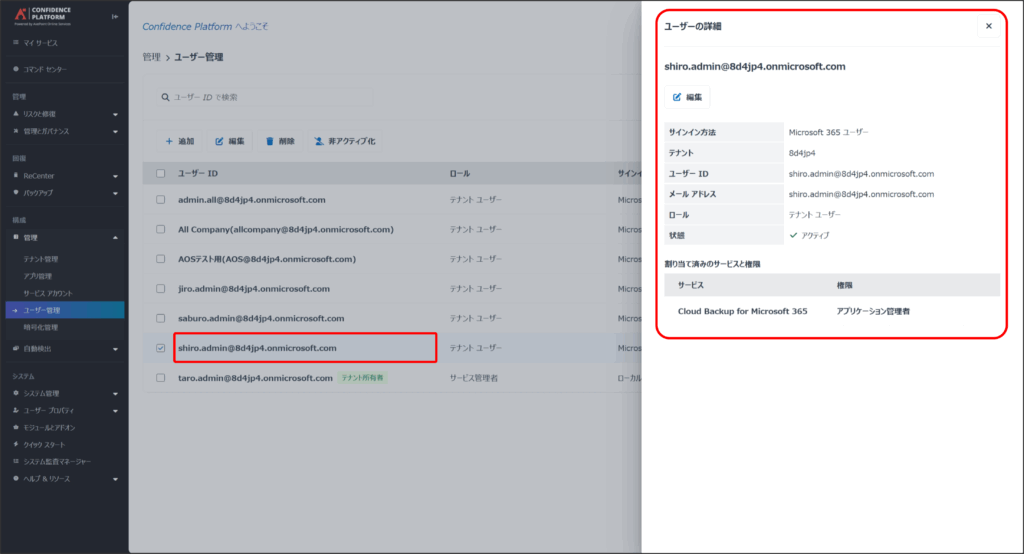The height and width of the screenshot is (554, 1024).
Task: Click the コマンド センター sidebar icon
Action: (x=15, y=69)
